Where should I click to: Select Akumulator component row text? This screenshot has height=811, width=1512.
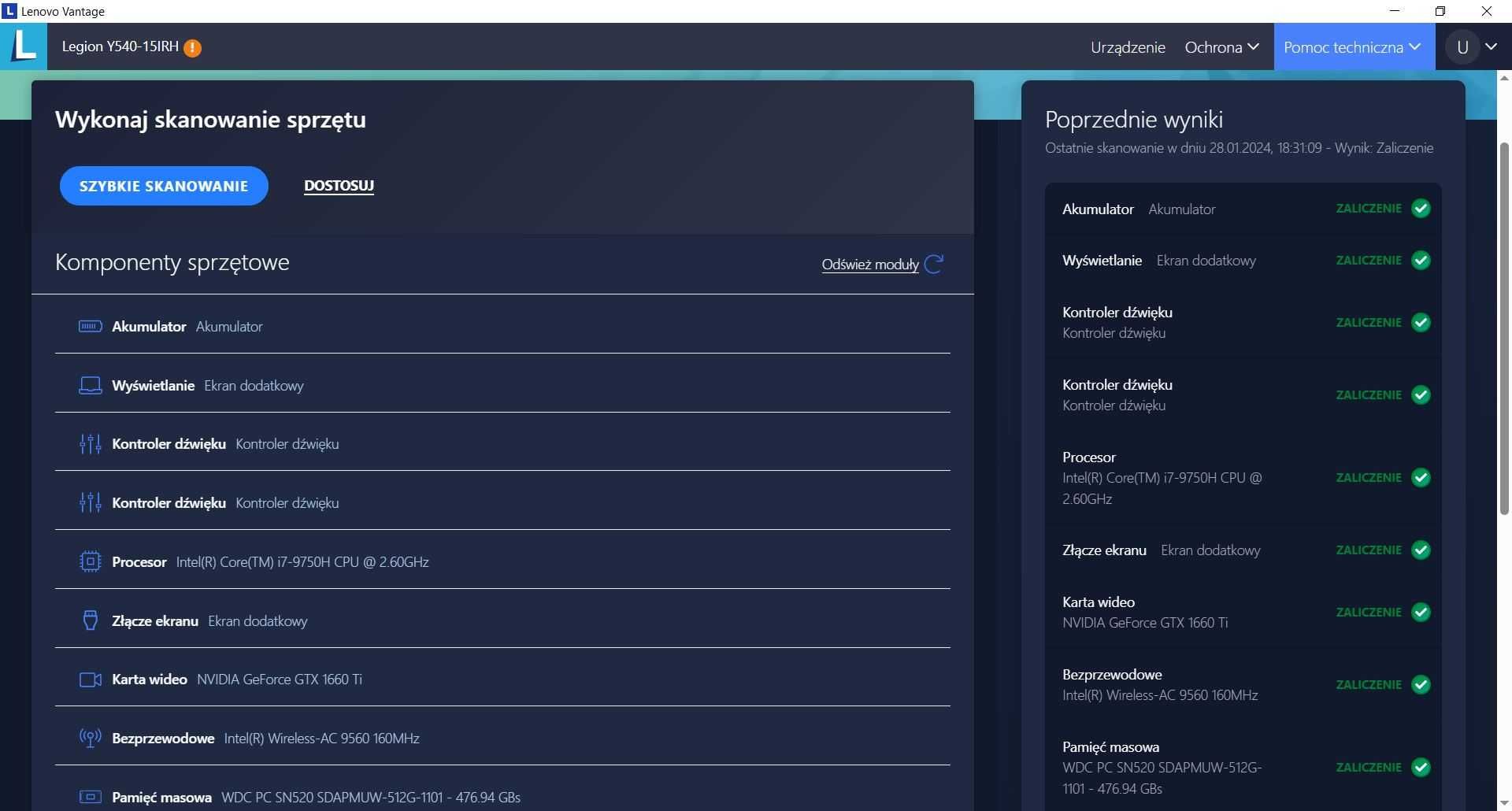(187, 326)
